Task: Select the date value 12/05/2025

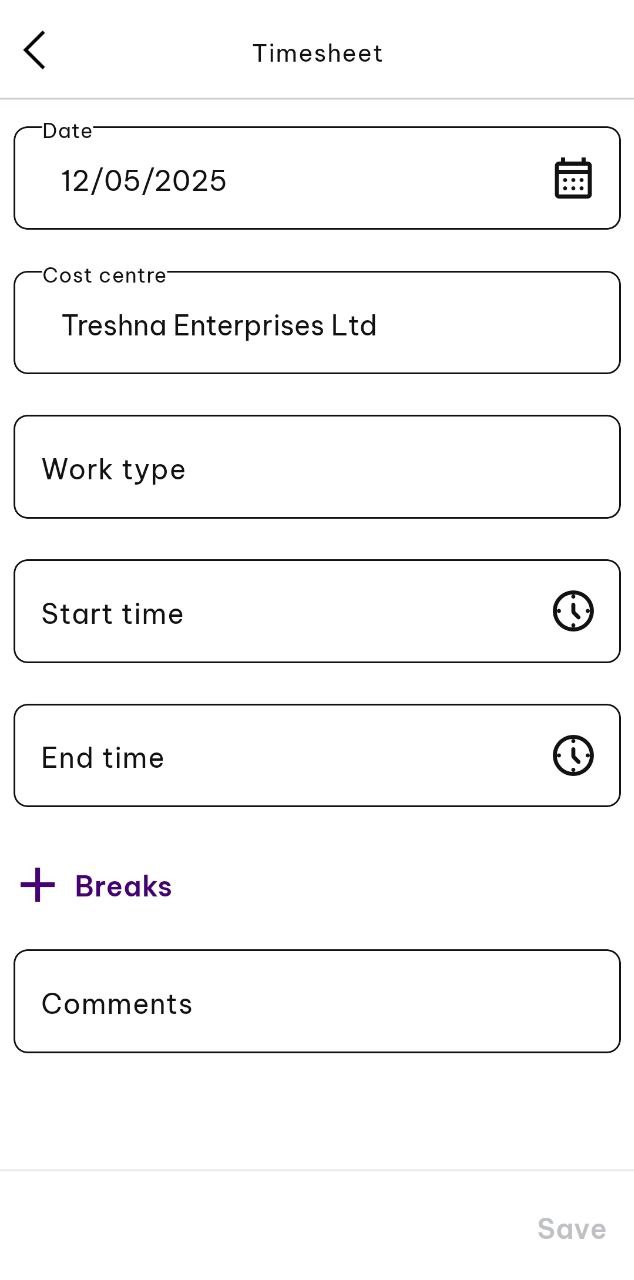Action: 144,181
